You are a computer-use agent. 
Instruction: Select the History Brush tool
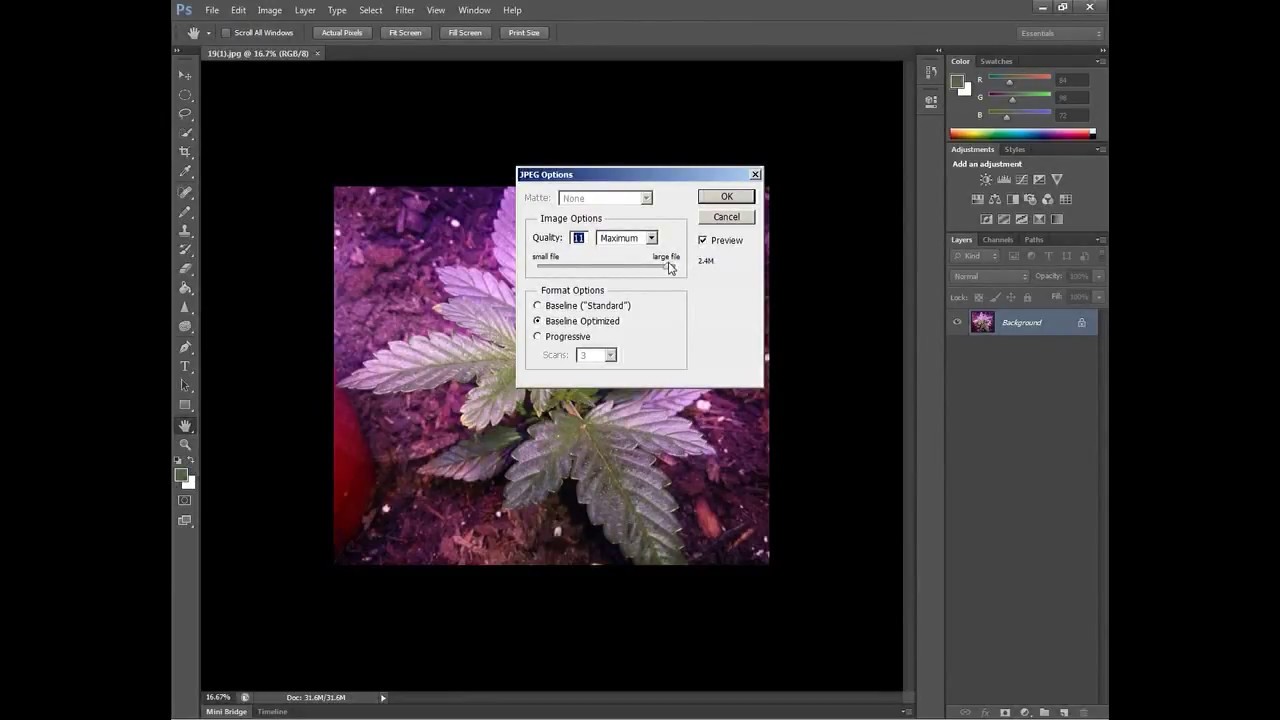185,250
